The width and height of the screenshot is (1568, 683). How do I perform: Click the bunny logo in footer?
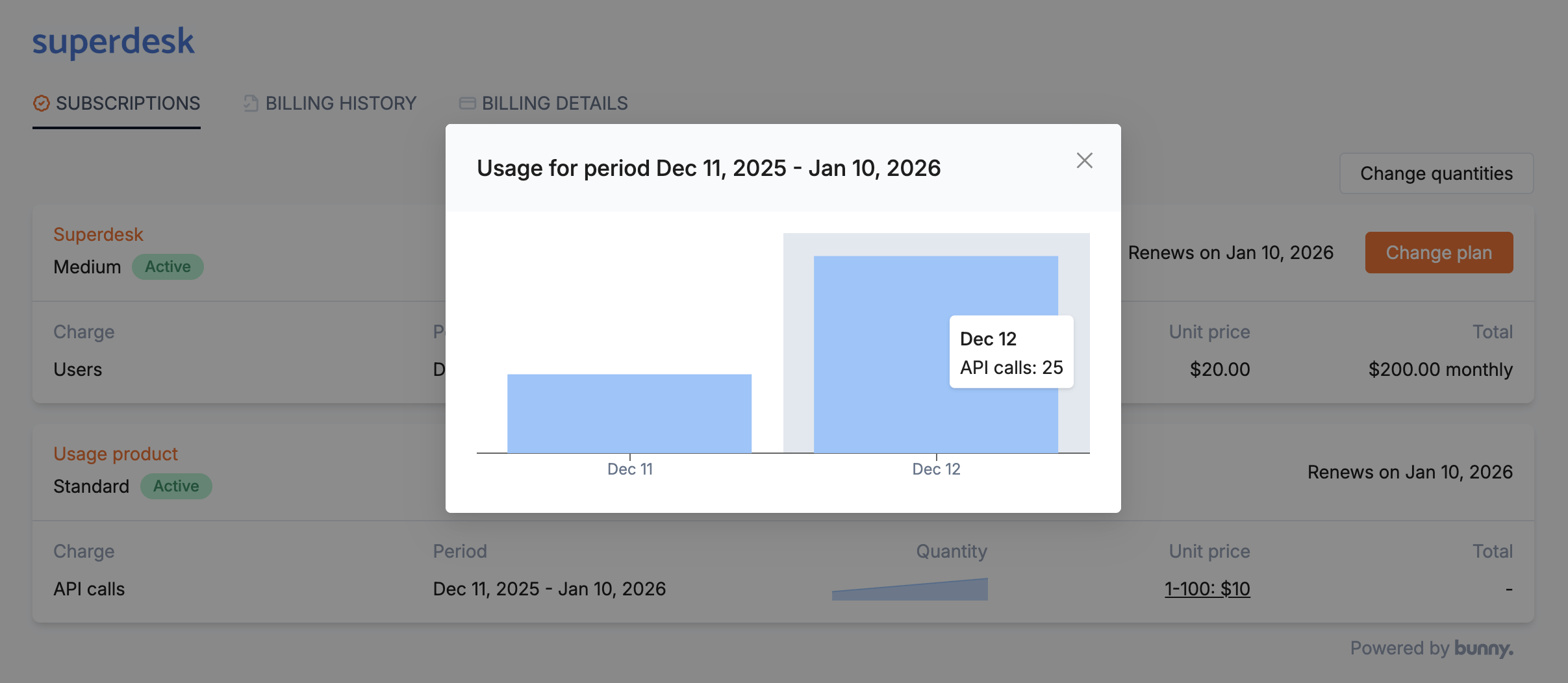1484,648
